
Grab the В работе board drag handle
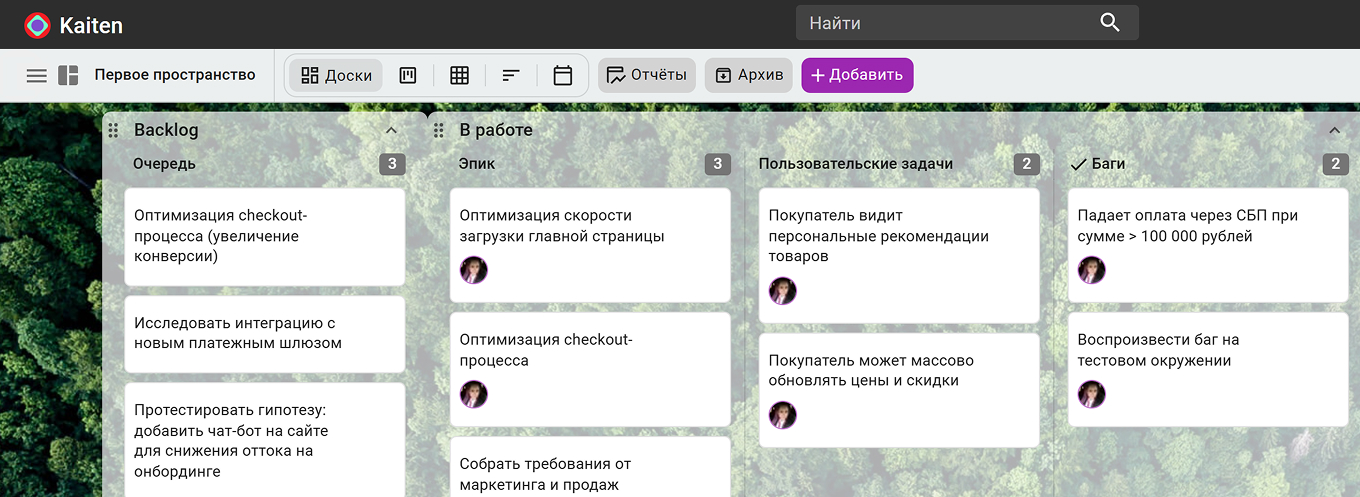[x=438, y=130]
